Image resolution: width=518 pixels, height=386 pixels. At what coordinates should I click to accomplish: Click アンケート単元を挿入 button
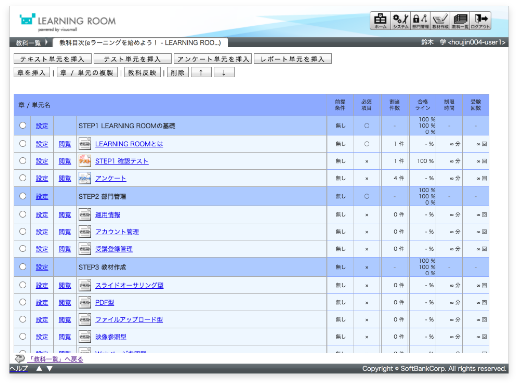(213, 59)
